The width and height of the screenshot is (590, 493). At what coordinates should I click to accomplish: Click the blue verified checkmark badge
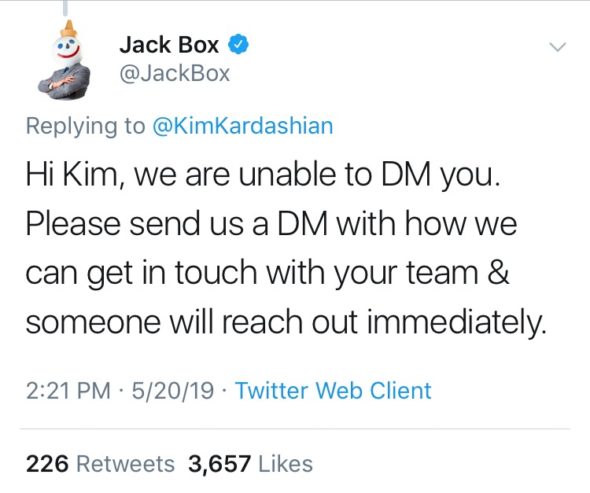click(x=238, y=45)
